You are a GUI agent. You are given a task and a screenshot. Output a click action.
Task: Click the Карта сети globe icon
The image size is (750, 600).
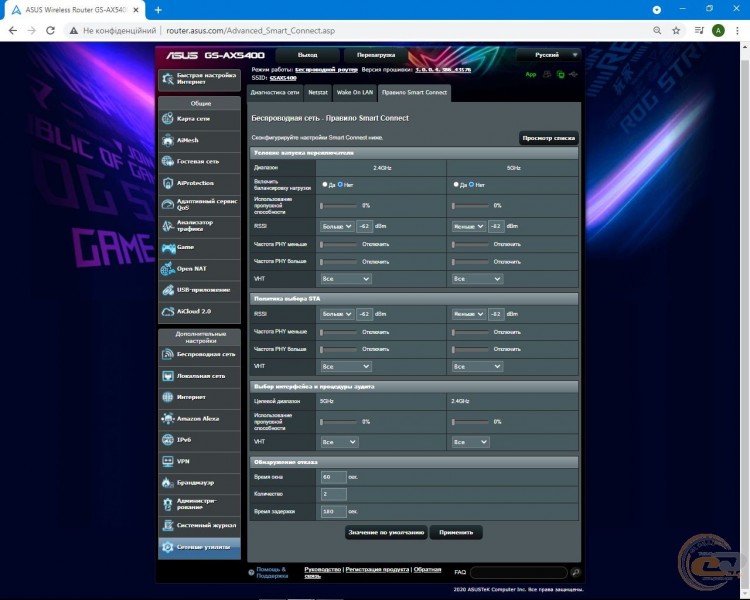(167, 118)
